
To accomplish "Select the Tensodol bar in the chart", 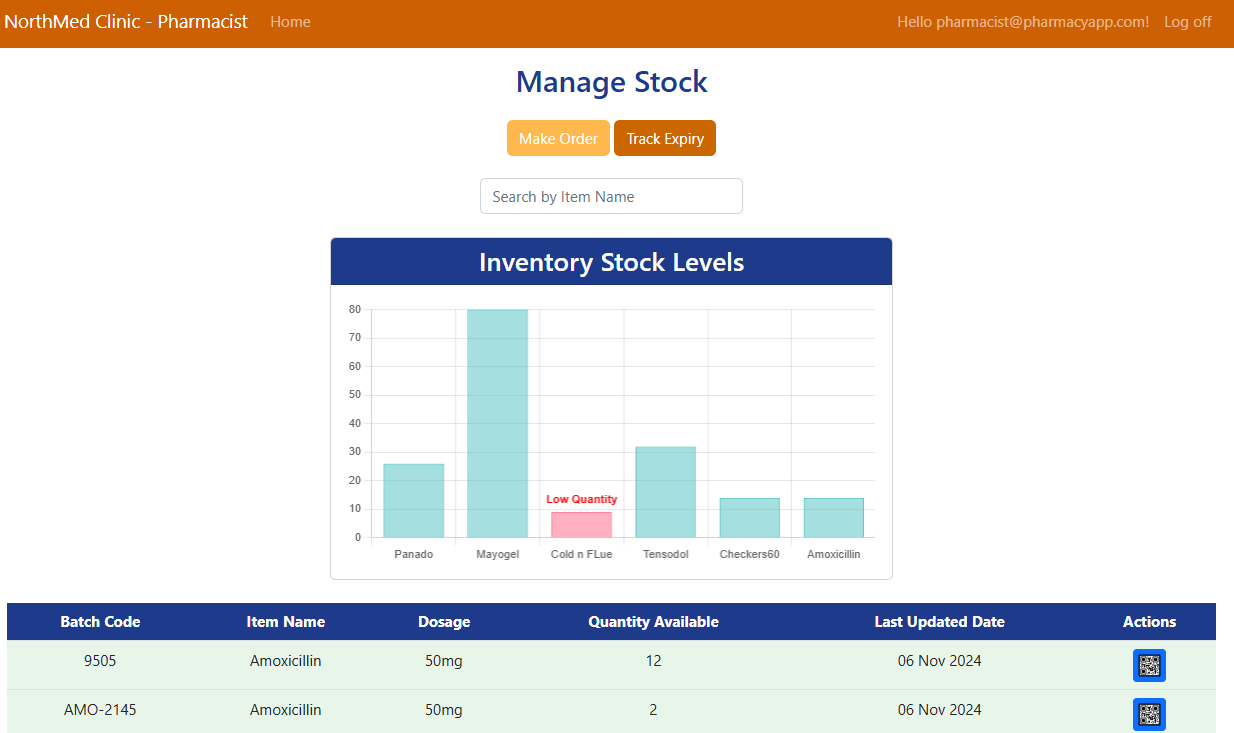I will [x=665, y=492].
